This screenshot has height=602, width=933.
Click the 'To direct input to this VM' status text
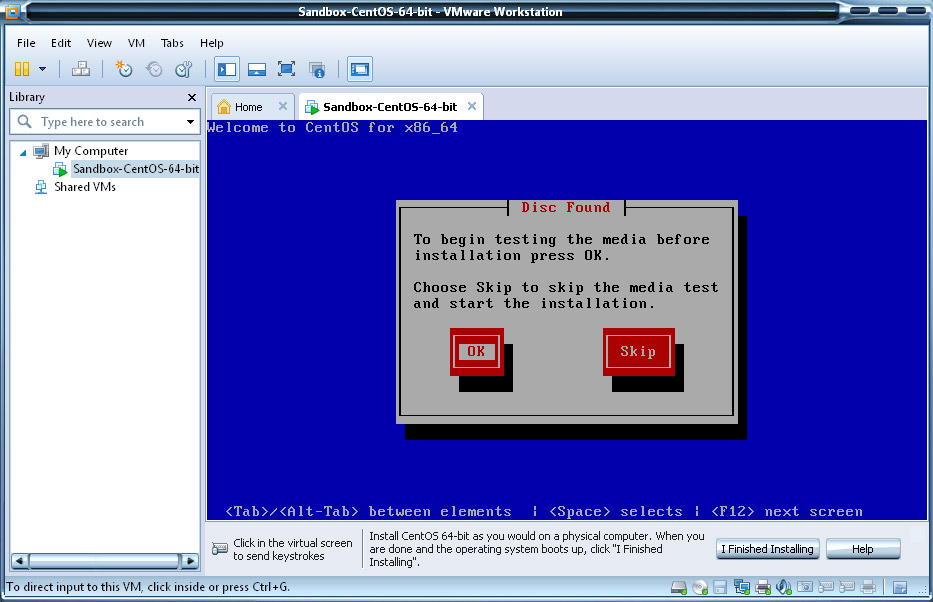point(148,587)
